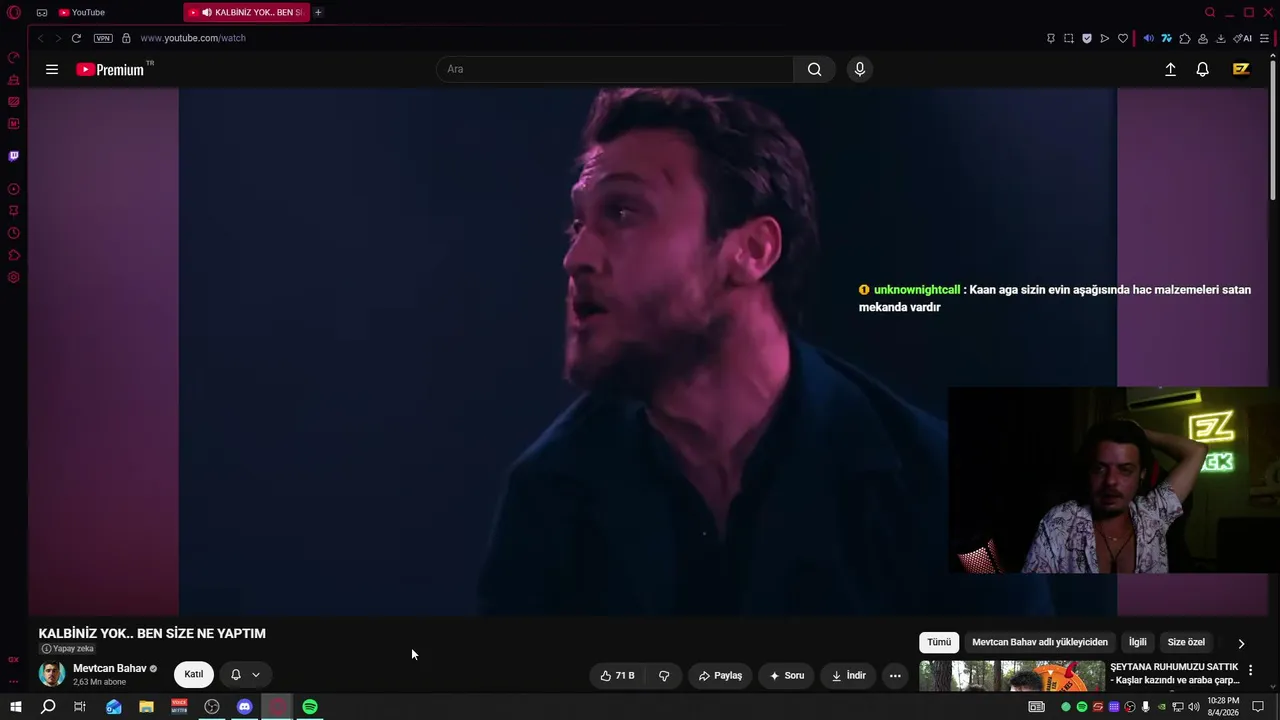
Task: Take a snapshot with the toolbar icon
Action: point(1068,38)
